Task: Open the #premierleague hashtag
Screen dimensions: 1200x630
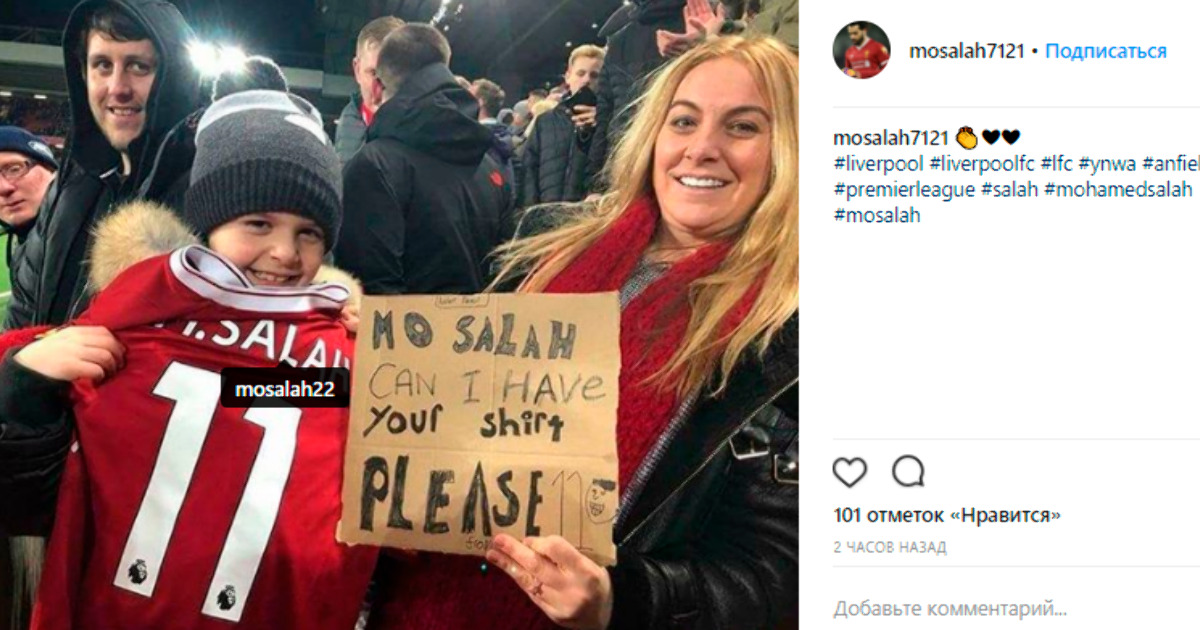Action: click(x=904, y=190)
